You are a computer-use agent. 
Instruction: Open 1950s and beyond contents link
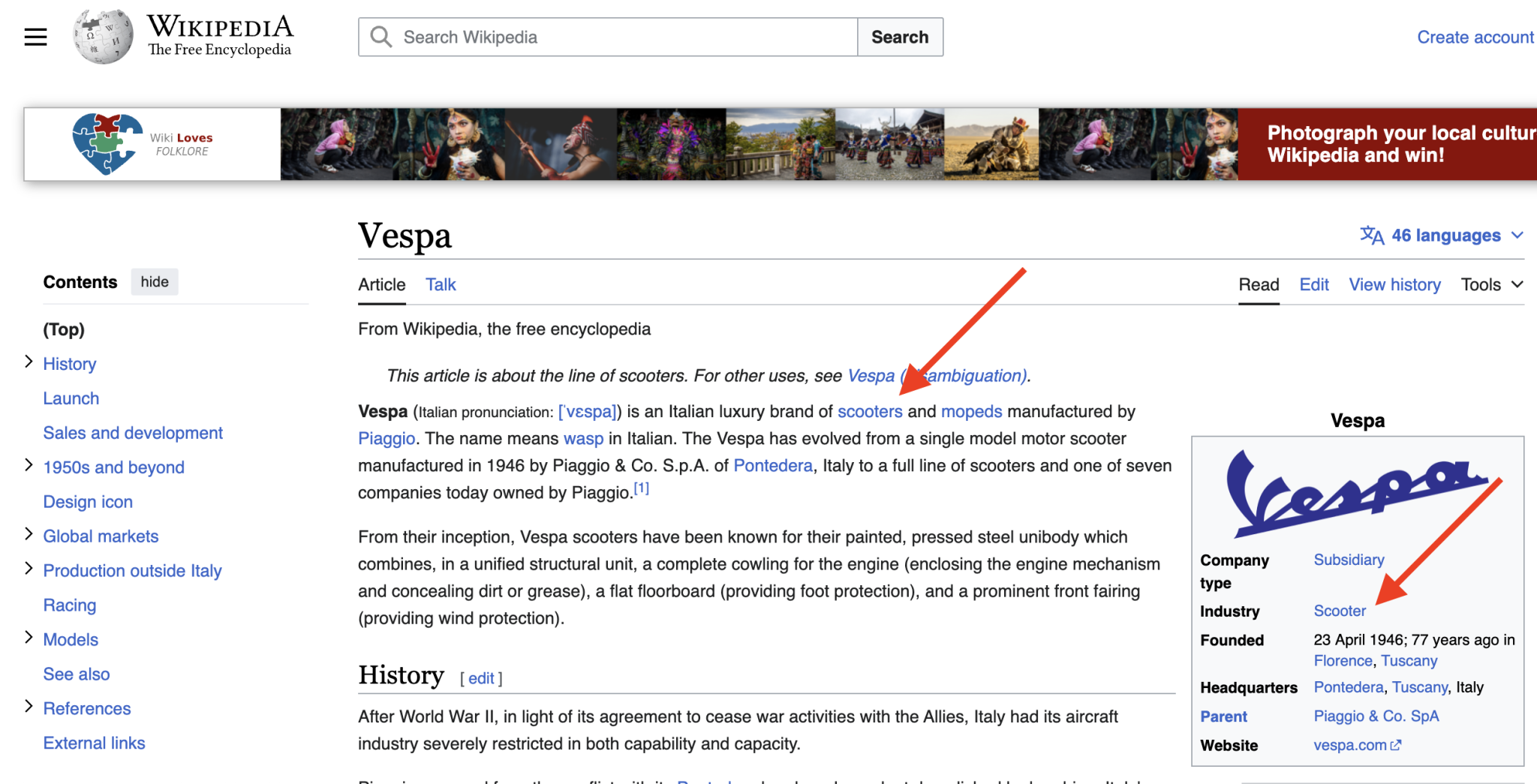113,467
